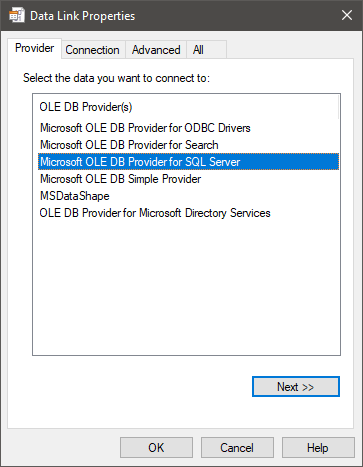Click the OLE DB Provider(s) list header
Viewport: 363px width, 467px height.
coord(186,107)
